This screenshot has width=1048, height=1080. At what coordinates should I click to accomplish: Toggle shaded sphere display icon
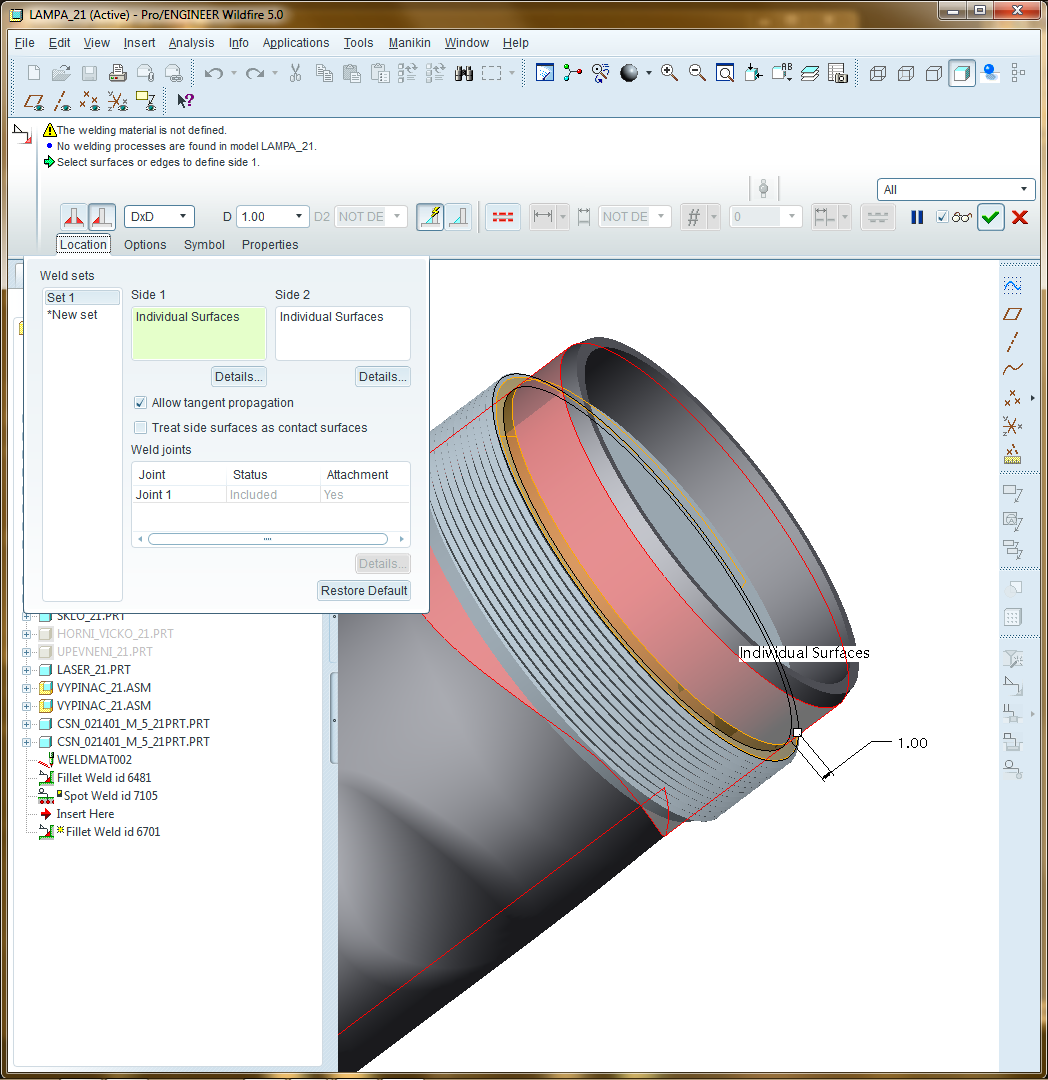pos(629,73)
